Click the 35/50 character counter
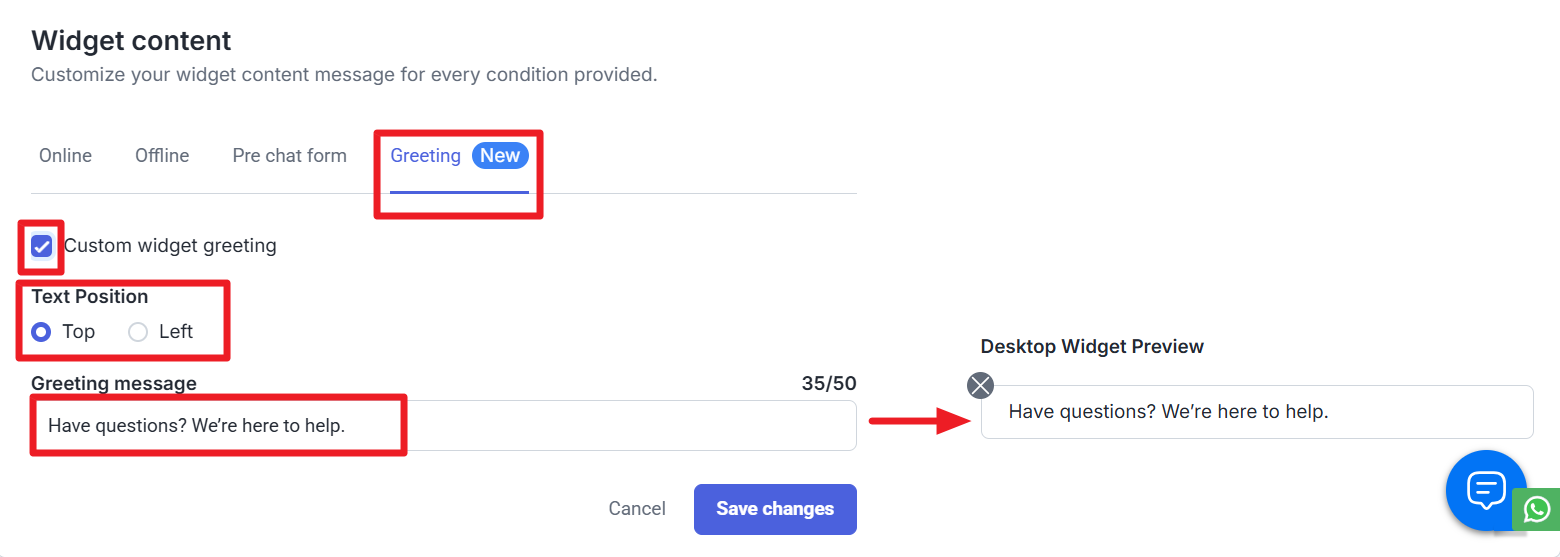Viewport: 1560px width, 557px height. tap(828, 384)
